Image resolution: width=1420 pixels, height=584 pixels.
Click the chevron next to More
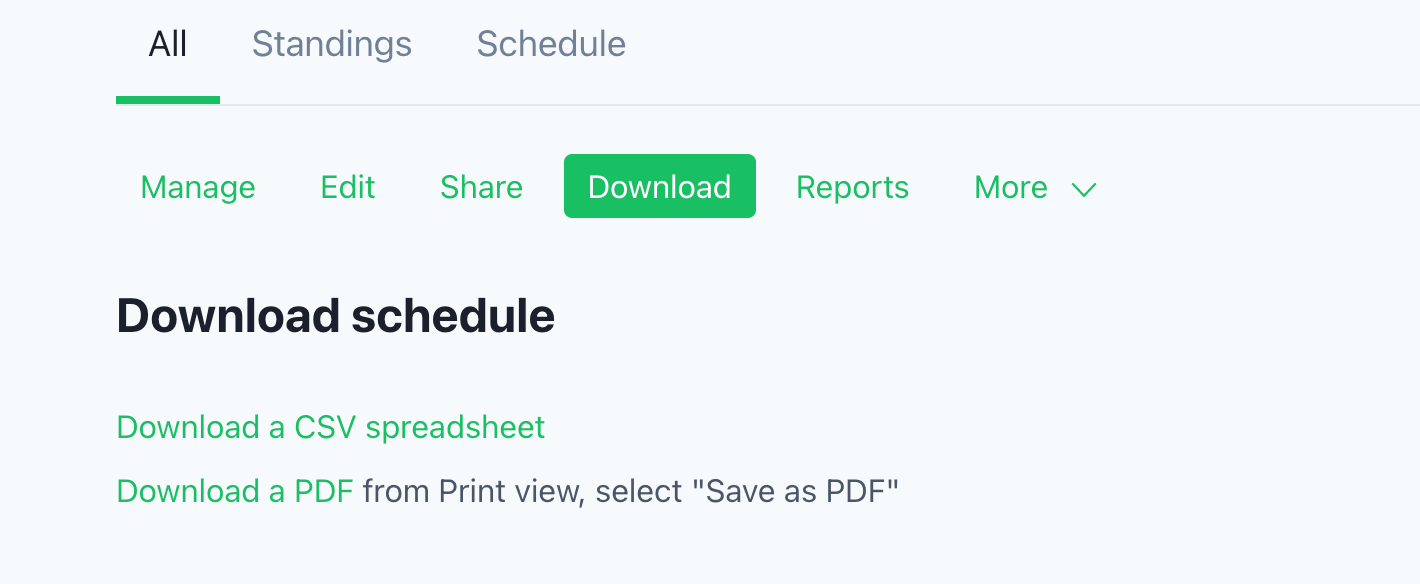pyautogui.click(x=1084, y=189)
